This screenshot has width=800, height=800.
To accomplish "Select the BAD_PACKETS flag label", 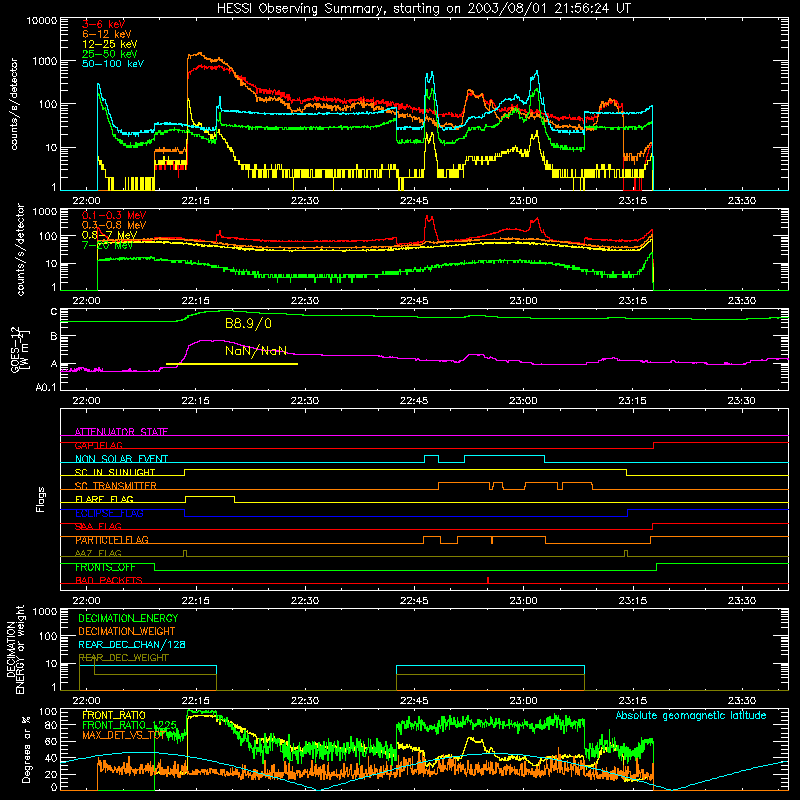I will point(109,581).
